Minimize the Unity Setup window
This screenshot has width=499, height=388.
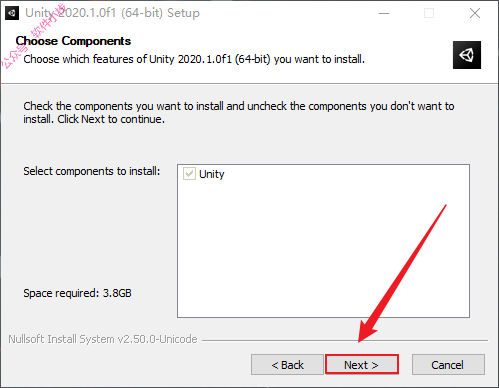click(384, 13)
